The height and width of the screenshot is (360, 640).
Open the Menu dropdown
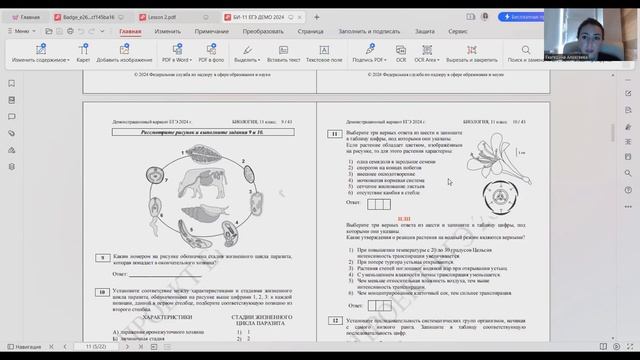pos(22,31)
